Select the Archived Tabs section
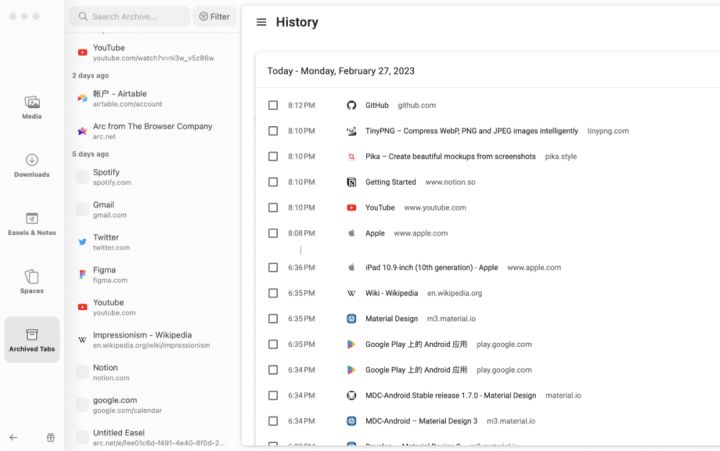This screenshot has width=720, height=451. [x=32, y=340]
